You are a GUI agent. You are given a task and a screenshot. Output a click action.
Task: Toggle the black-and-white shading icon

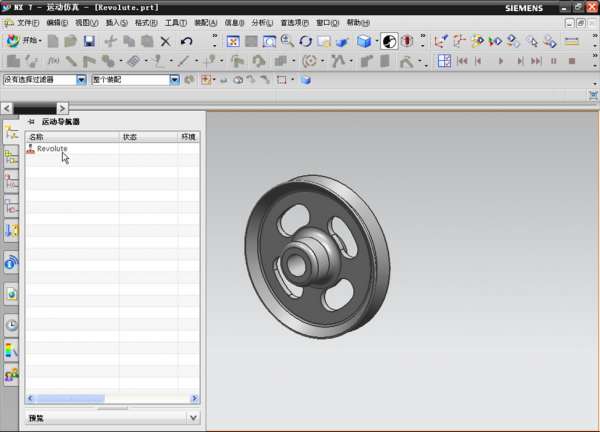click(x=389, y=41)
